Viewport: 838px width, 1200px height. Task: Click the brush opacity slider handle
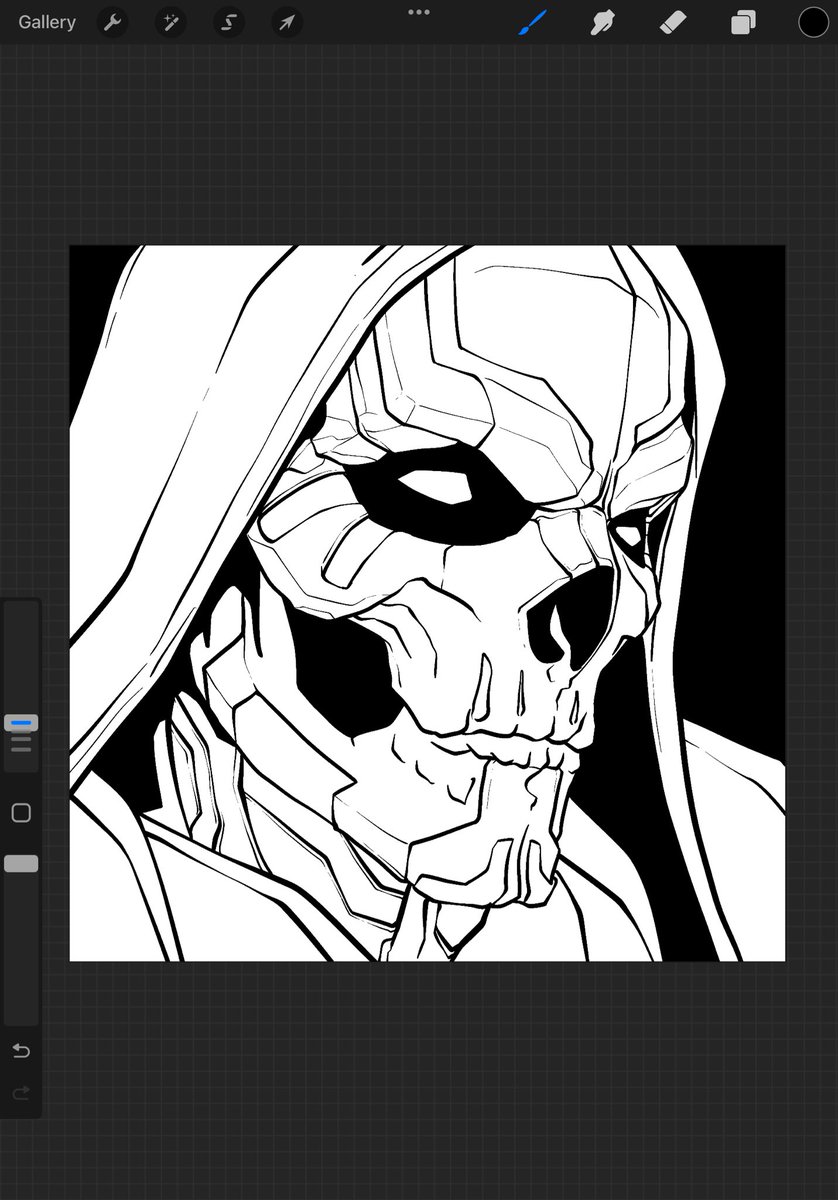pos(21,863)
